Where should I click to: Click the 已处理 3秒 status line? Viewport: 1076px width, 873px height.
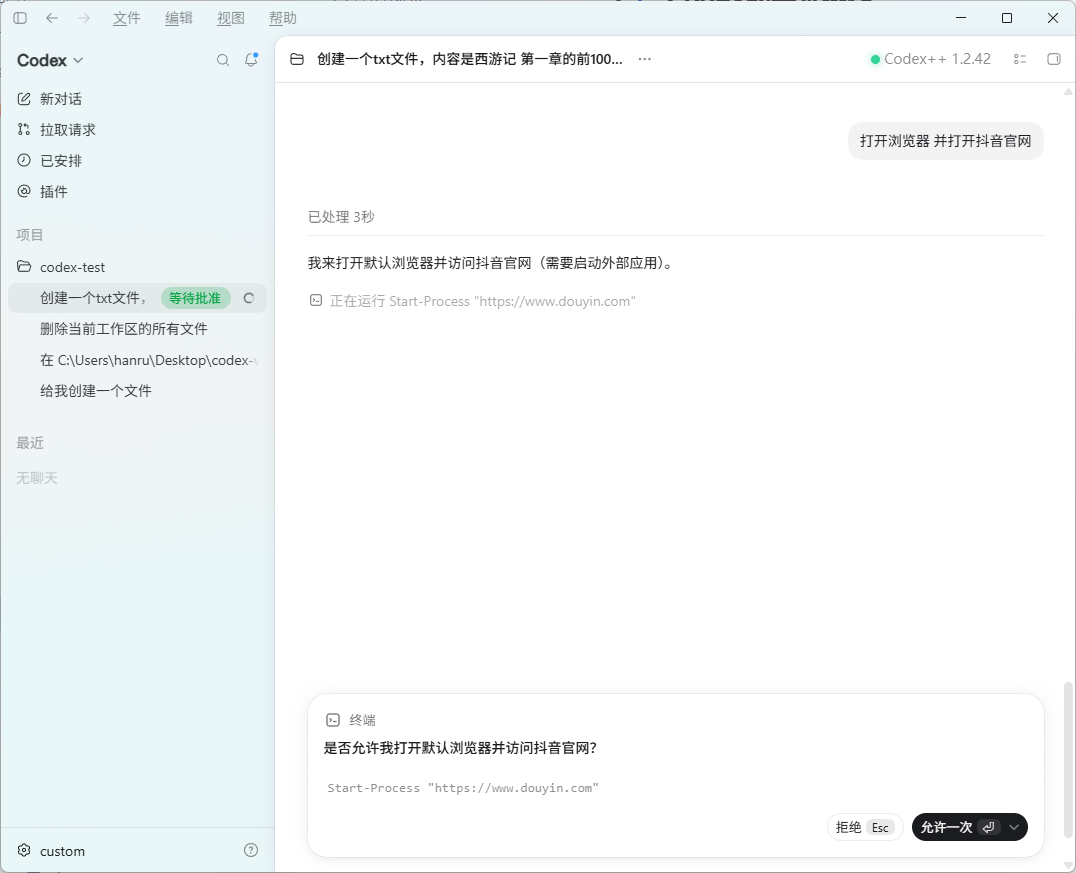(341, 217)
